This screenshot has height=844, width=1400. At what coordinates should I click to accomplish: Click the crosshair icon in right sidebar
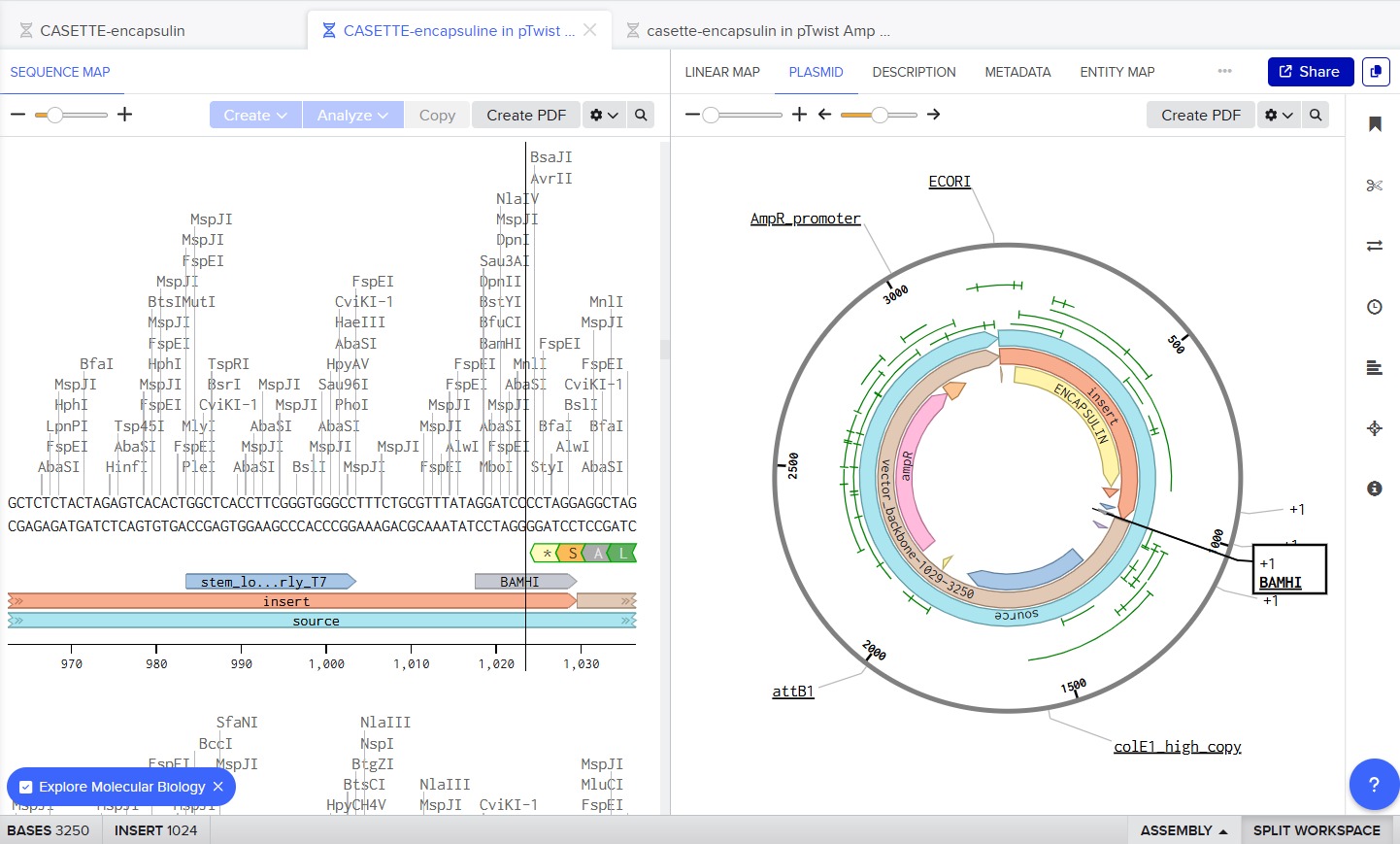click(1374, 428)
